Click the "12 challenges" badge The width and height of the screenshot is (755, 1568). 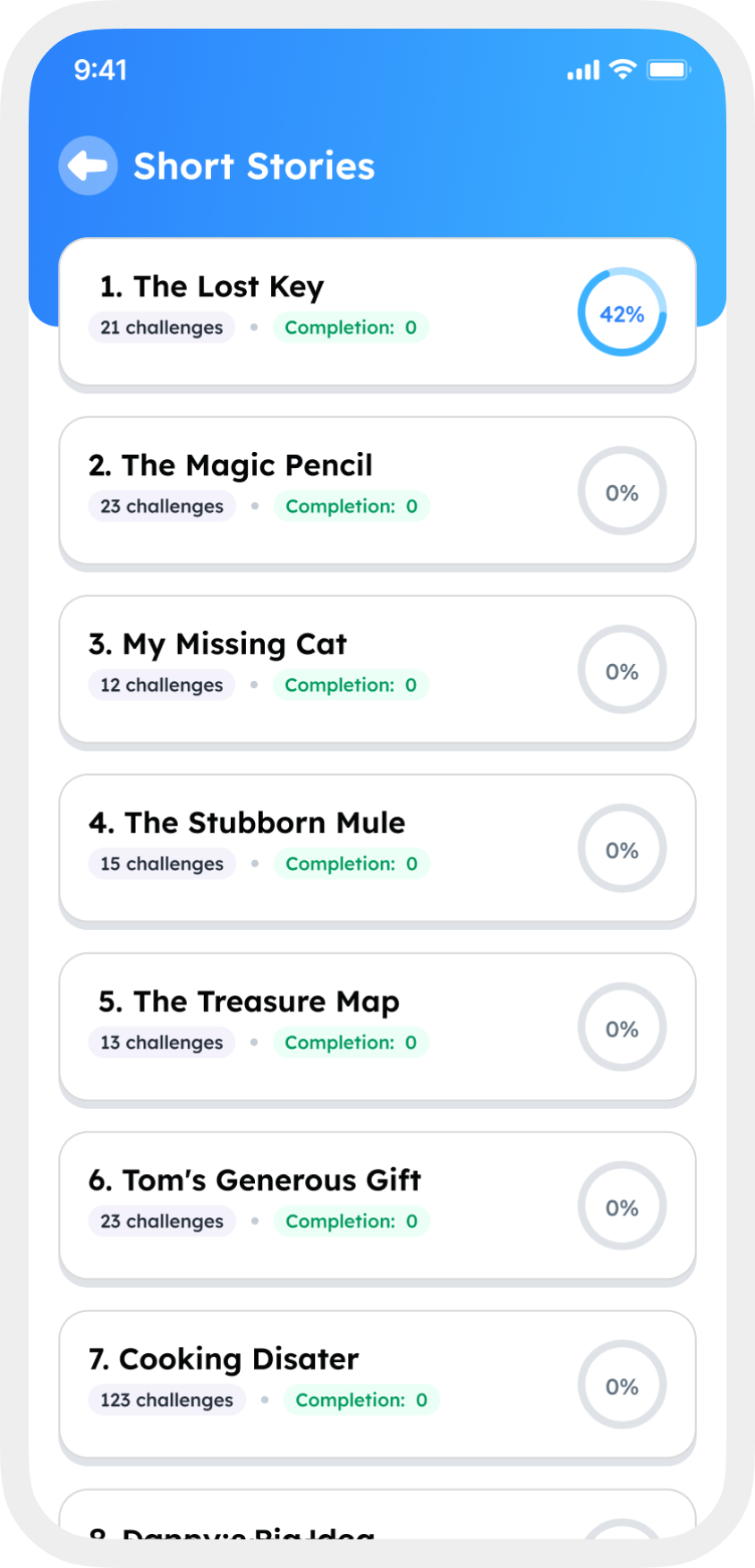click(162, 686)
